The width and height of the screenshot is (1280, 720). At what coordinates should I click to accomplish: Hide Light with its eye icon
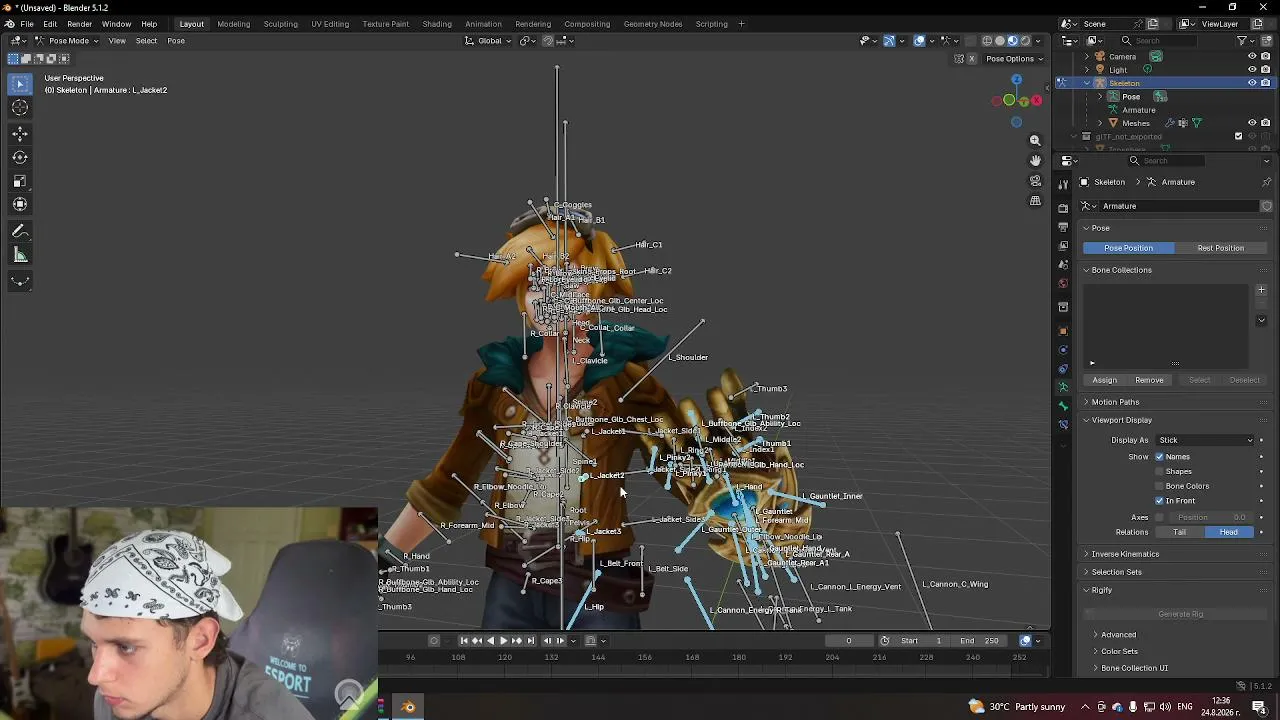point(1252,70)
